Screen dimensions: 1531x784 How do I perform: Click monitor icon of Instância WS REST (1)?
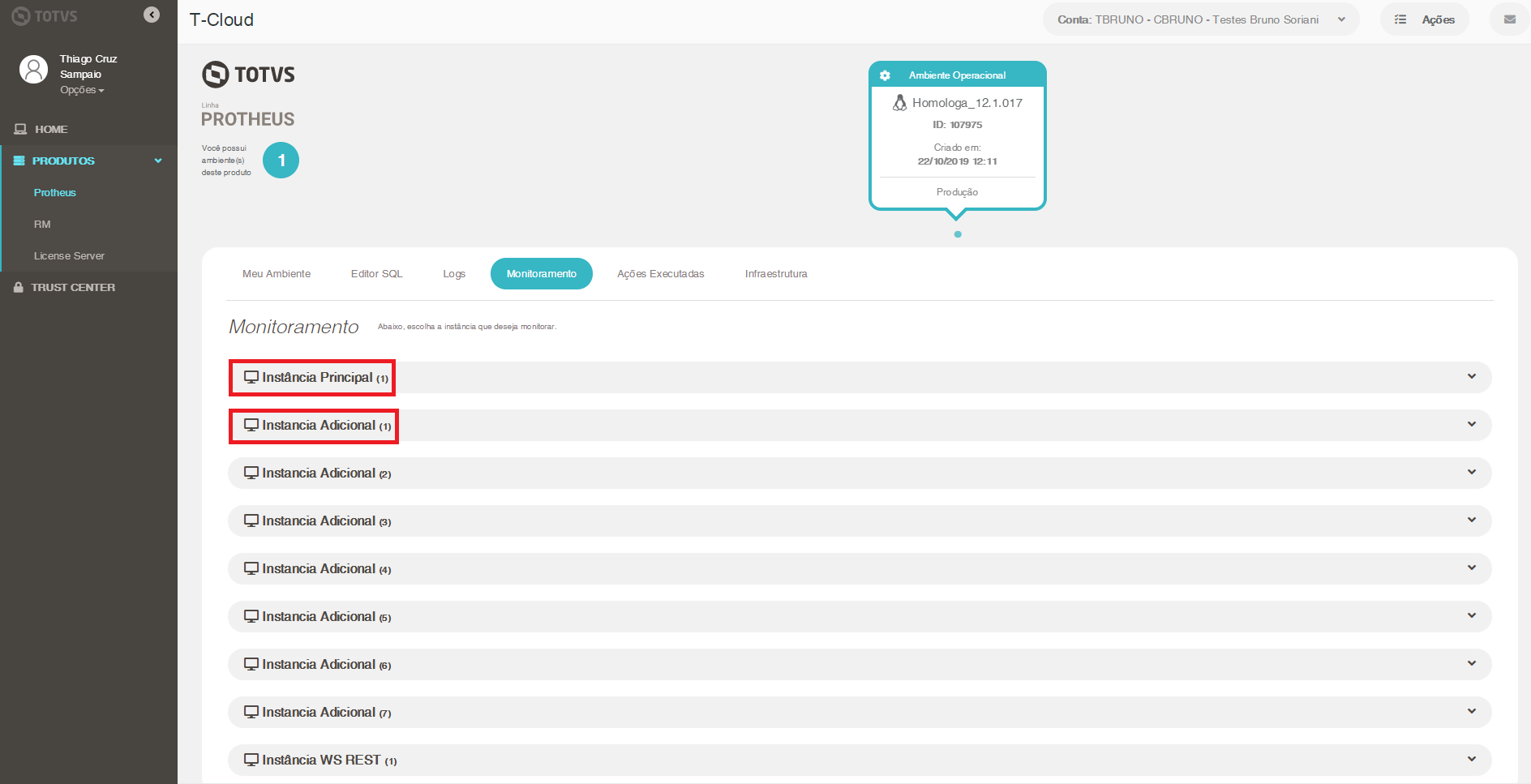point(251,760)
